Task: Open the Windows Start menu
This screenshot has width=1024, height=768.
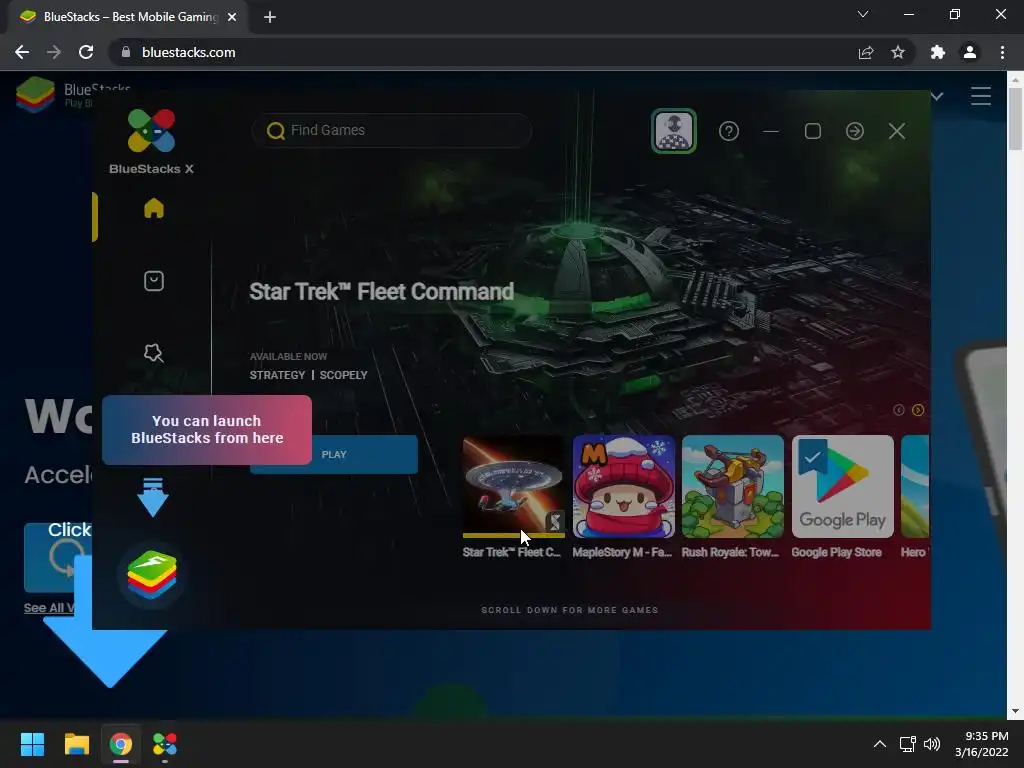Action: point(32,744)
